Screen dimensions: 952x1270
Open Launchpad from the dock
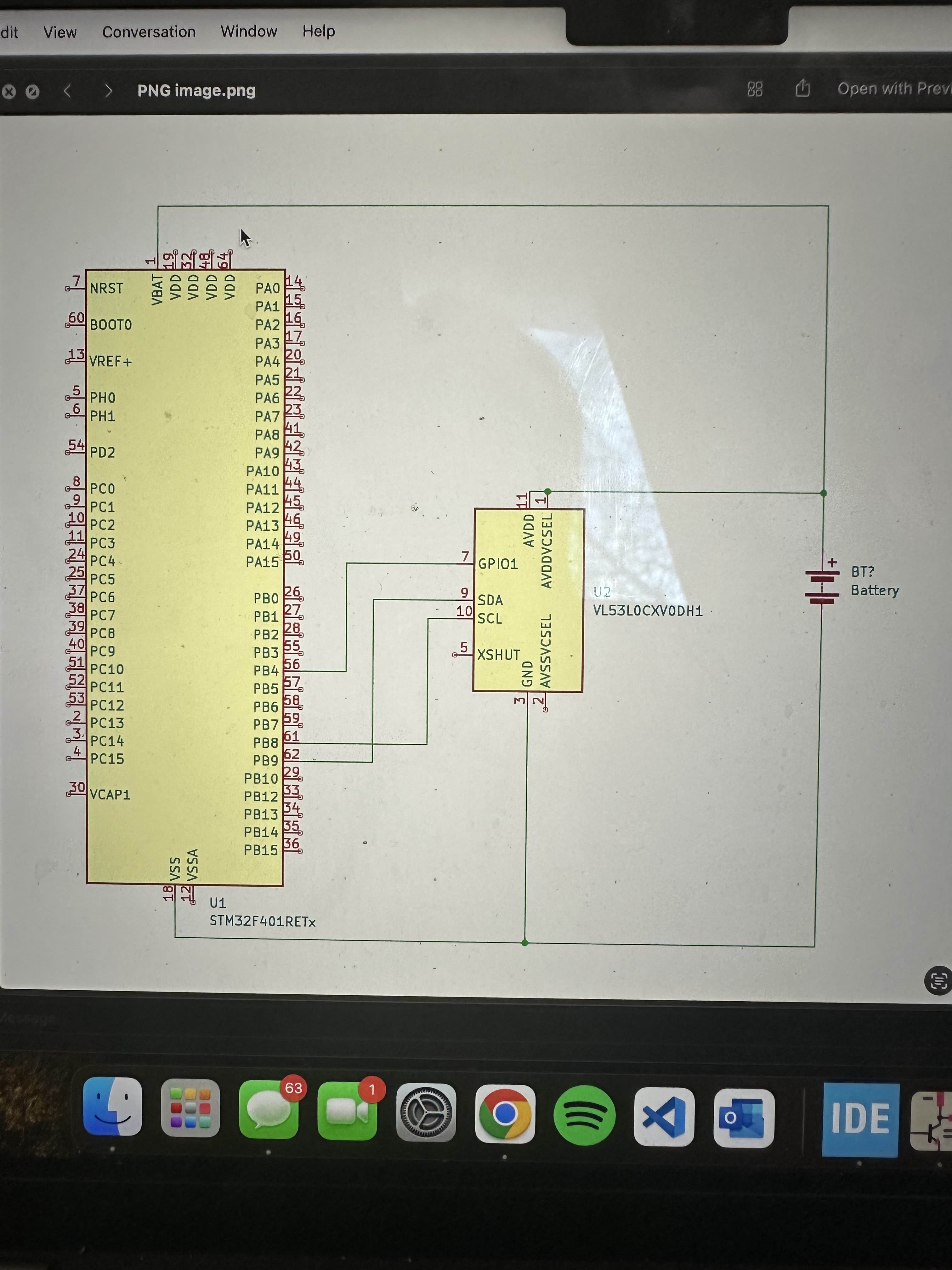[x=190, y=1108]
